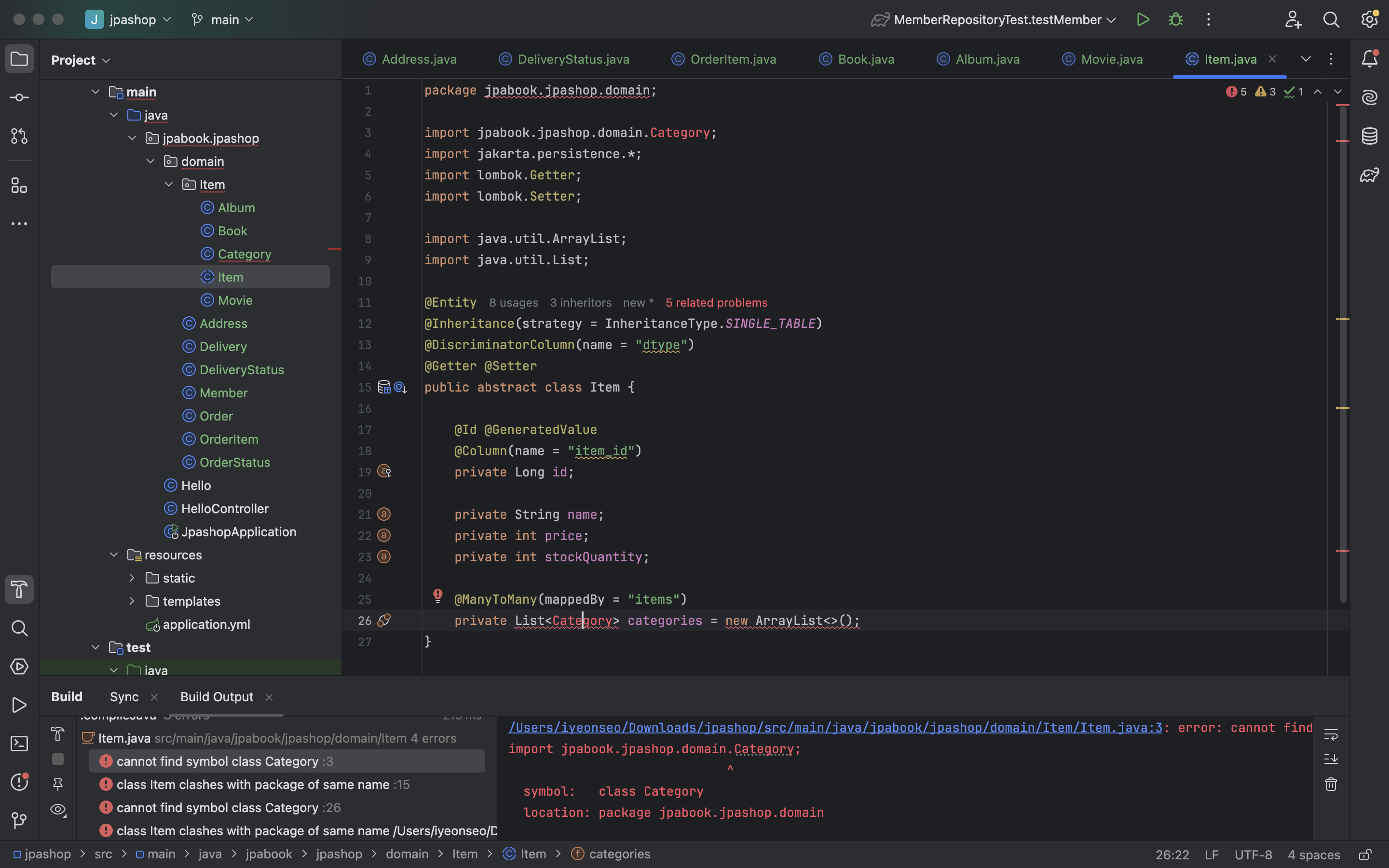Image resolution: width=1389 pixels, height=868 pixels.
Task: Collapse the main folder
Action: [x=95, y=92]
